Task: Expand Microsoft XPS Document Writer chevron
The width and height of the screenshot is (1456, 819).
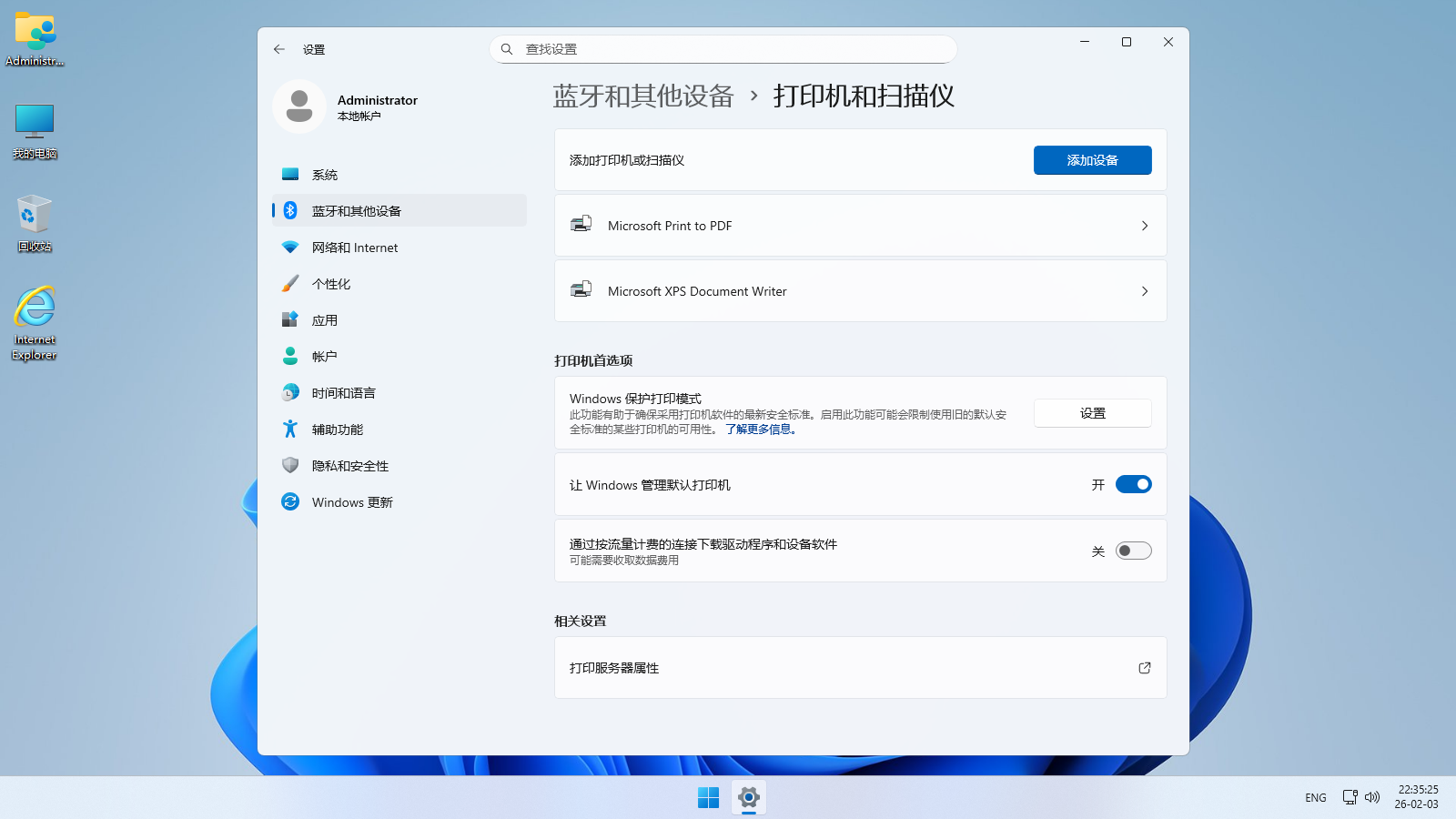Action: (x=1145, y=291)
